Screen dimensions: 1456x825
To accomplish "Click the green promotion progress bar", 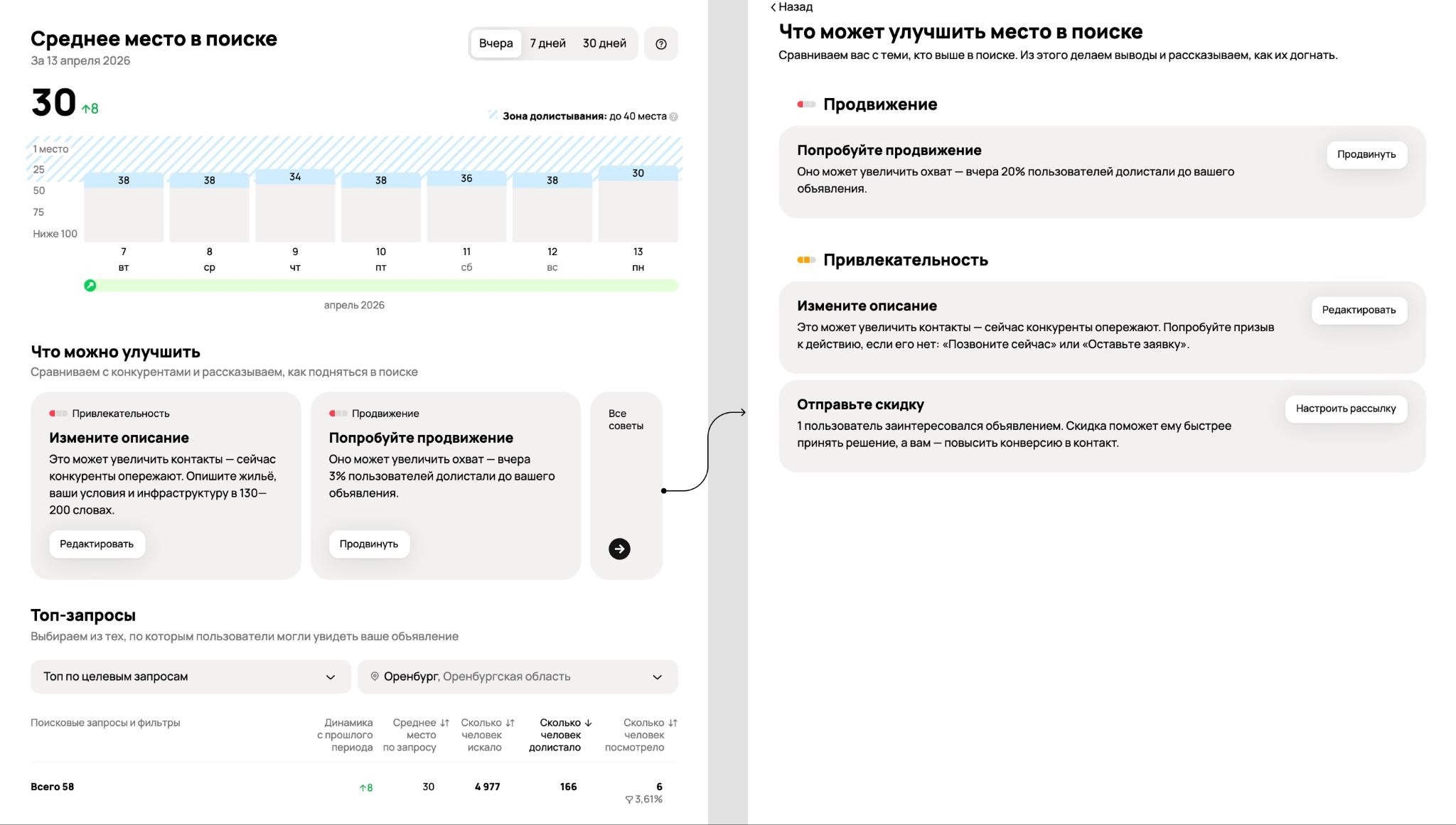I will [384, 286].
